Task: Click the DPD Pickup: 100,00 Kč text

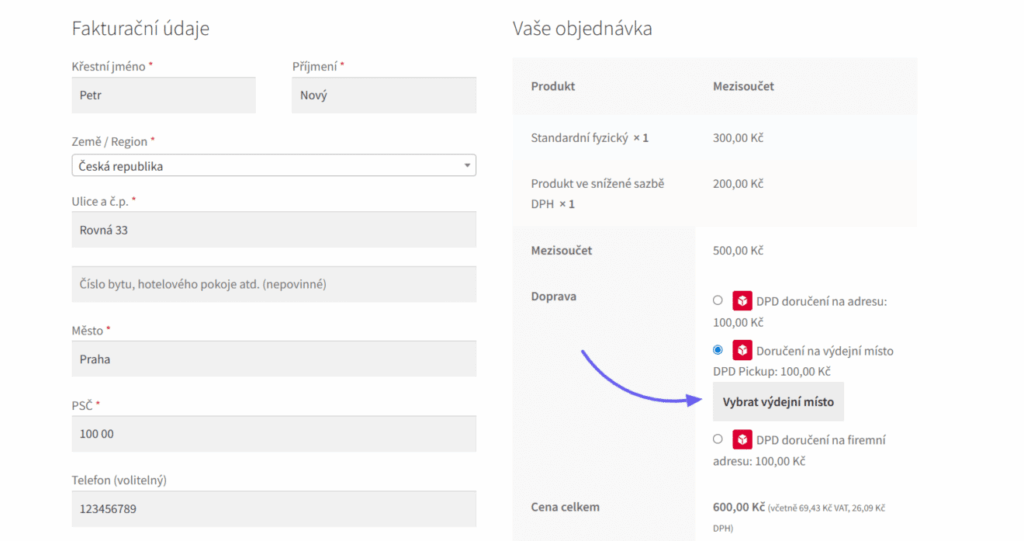Action: coord(771,372)
